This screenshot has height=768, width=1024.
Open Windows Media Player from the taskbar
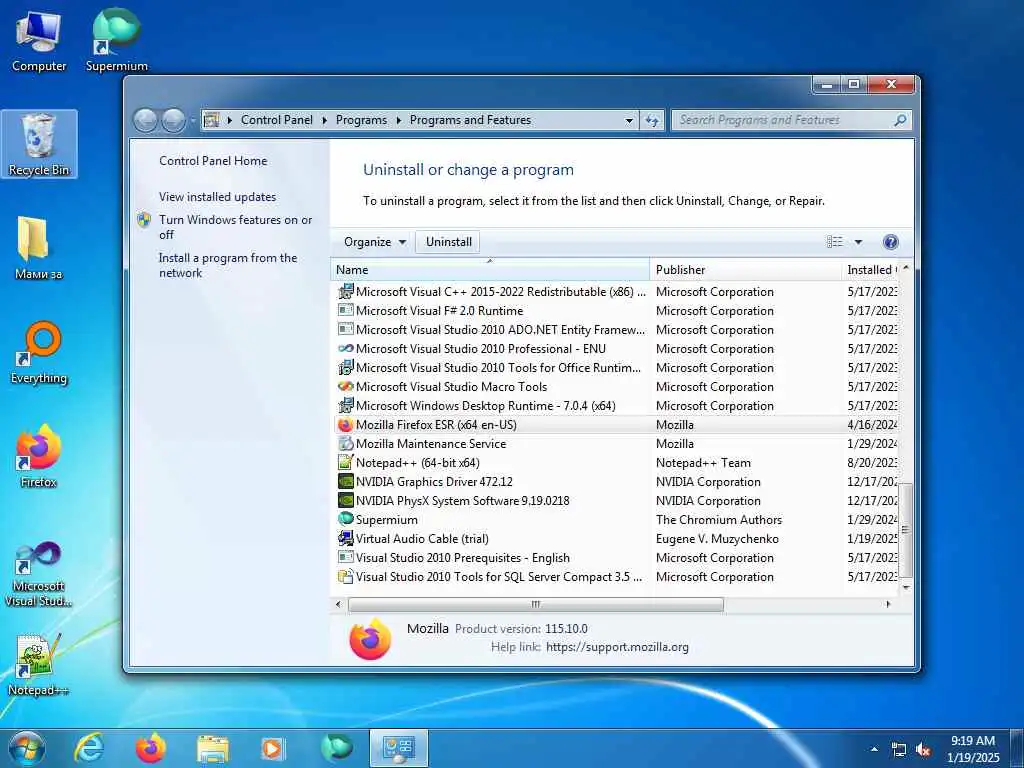pyautogui.click(x=273, y=748)
